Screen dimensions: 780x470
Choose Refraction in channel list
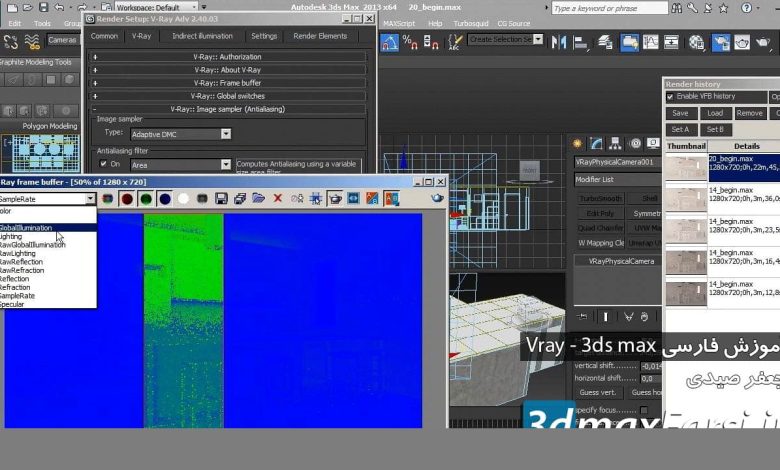coord(48,287)
